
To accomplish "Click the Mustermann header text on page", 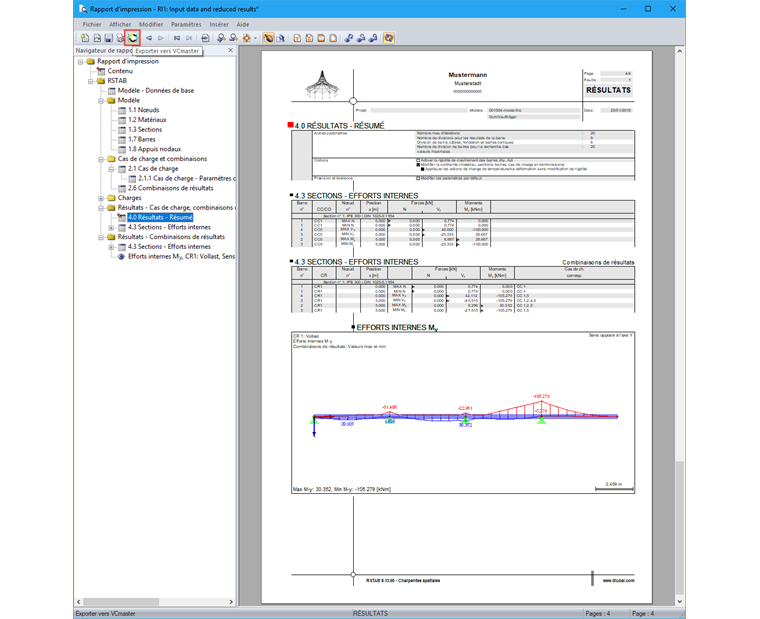I will (x=468, y=75).
